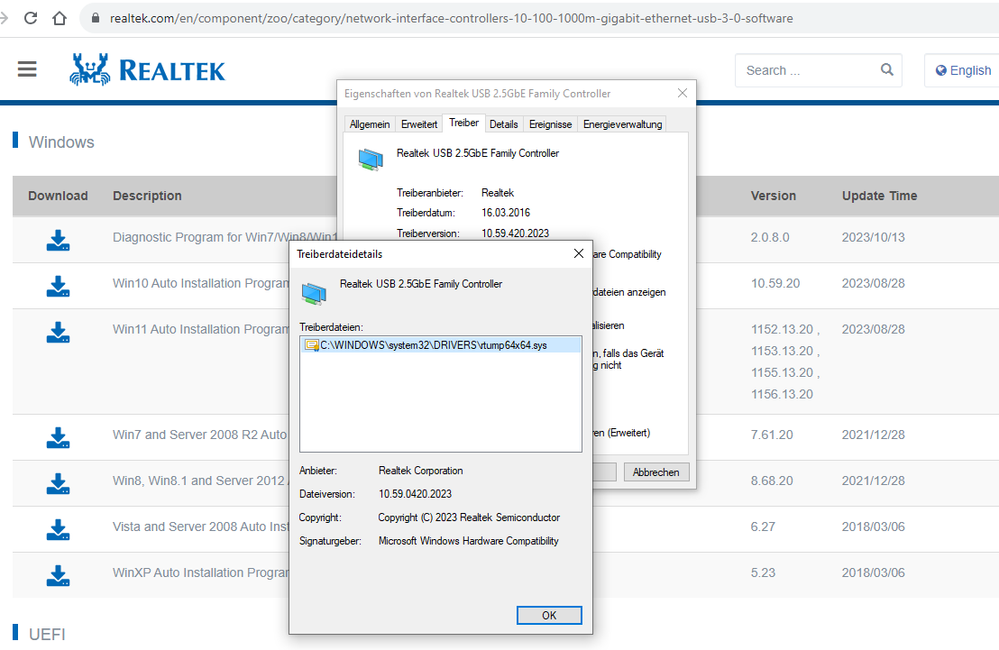Select the rtump64x64.sys driver file entry
The width and height of the screenshot is (999, 650).
tap(440, 345)
